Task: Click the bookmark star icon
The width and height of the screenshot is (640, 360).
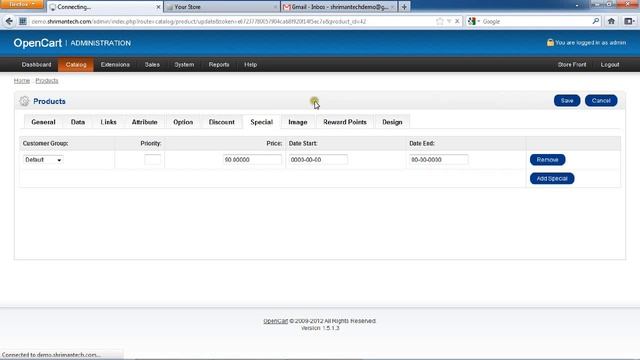Action: pos(439,21)
